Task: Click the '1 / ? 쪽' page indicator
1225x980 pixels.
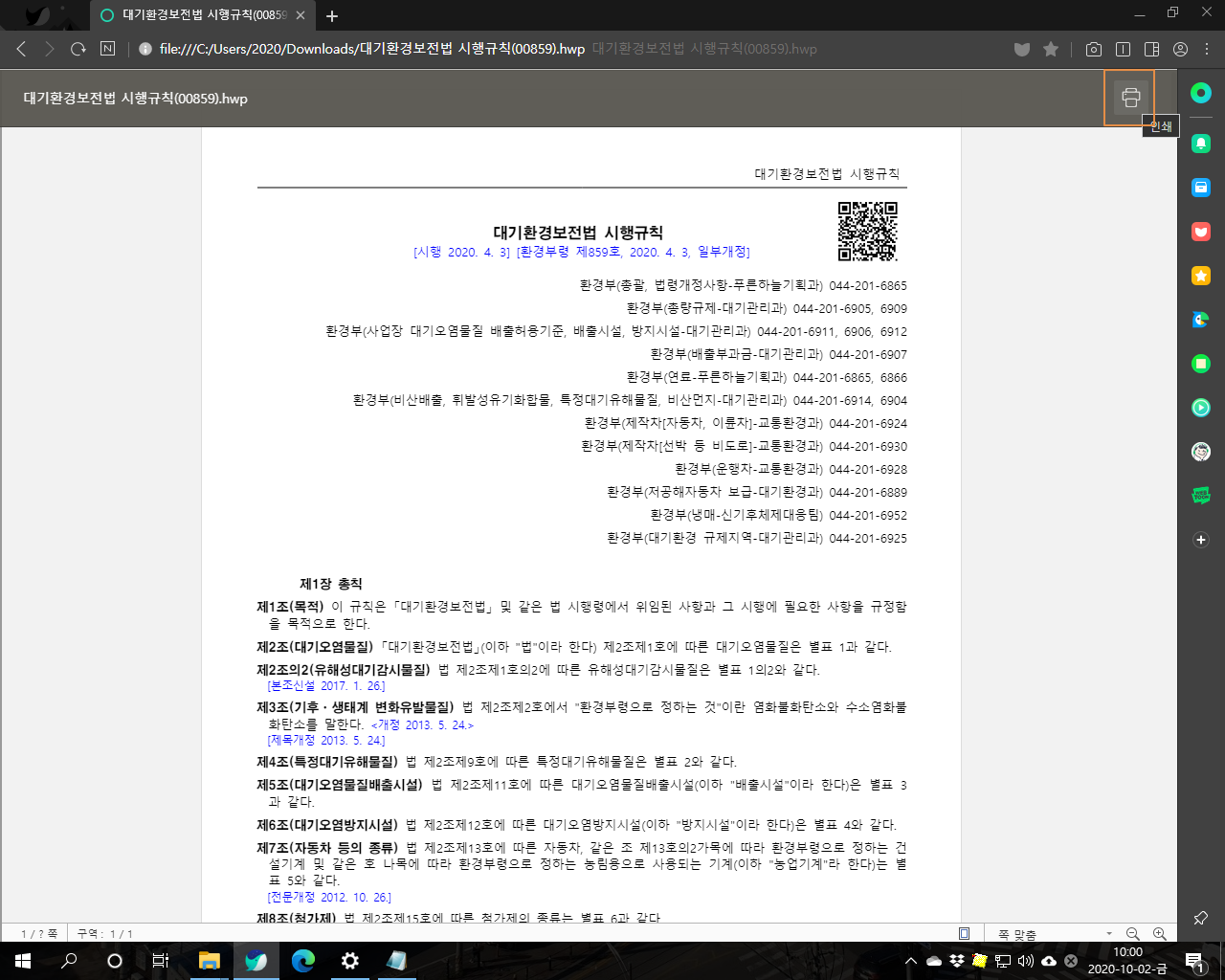Action: coord(39,933)
